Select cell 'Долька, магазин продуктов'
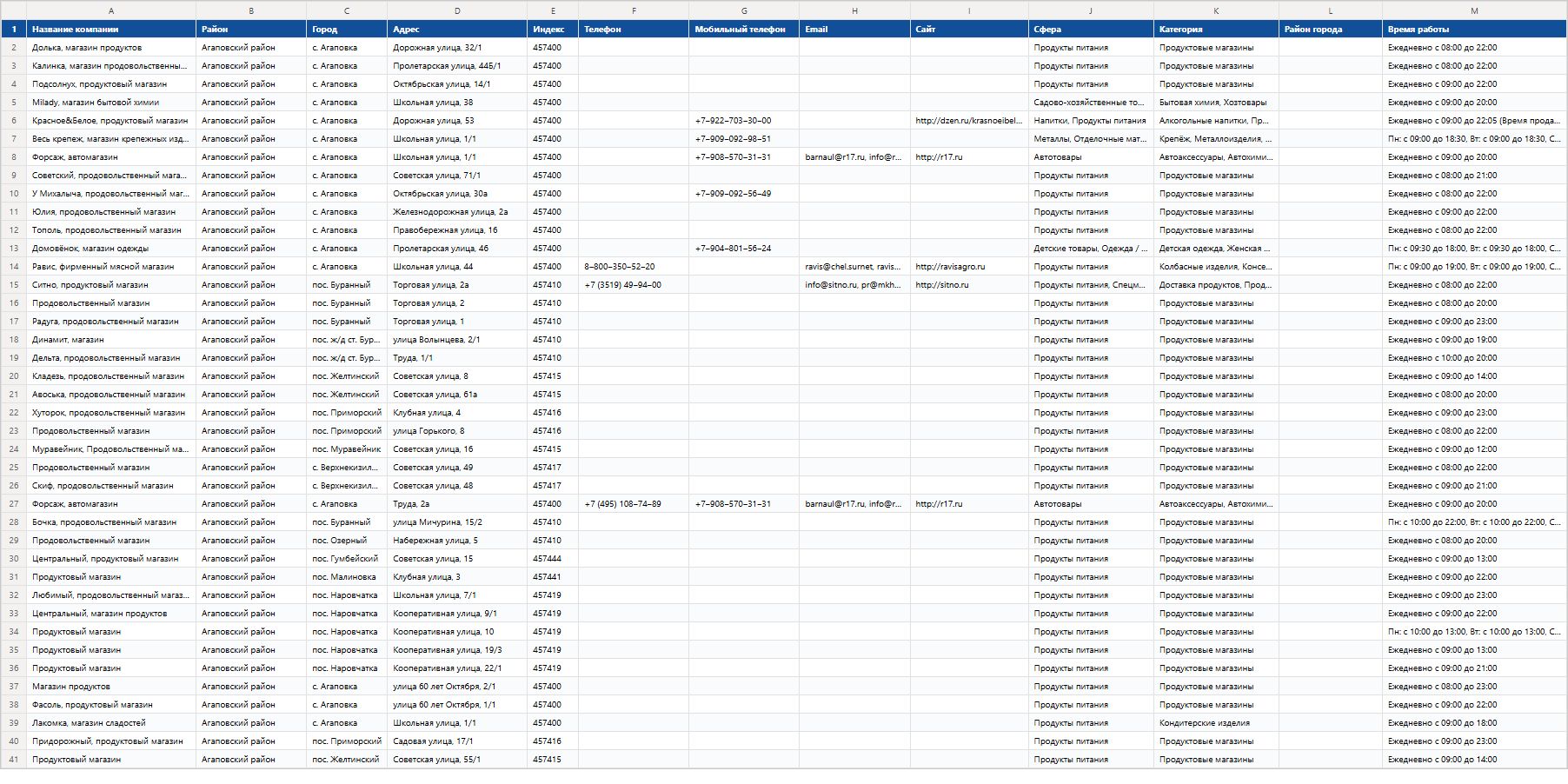 [111, 48]
